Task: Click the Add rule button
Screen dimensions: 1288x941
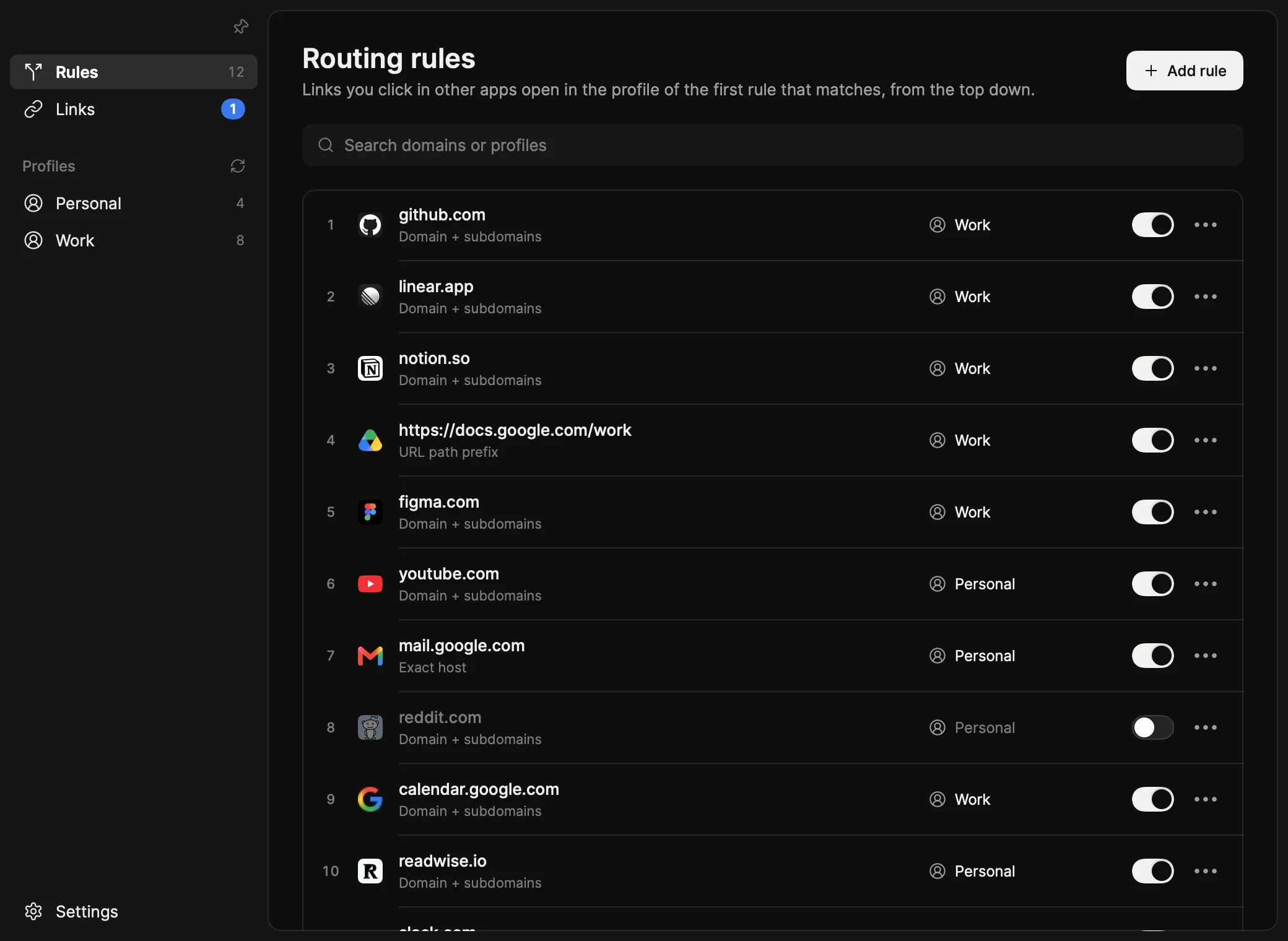Action: pos(1185,71)
